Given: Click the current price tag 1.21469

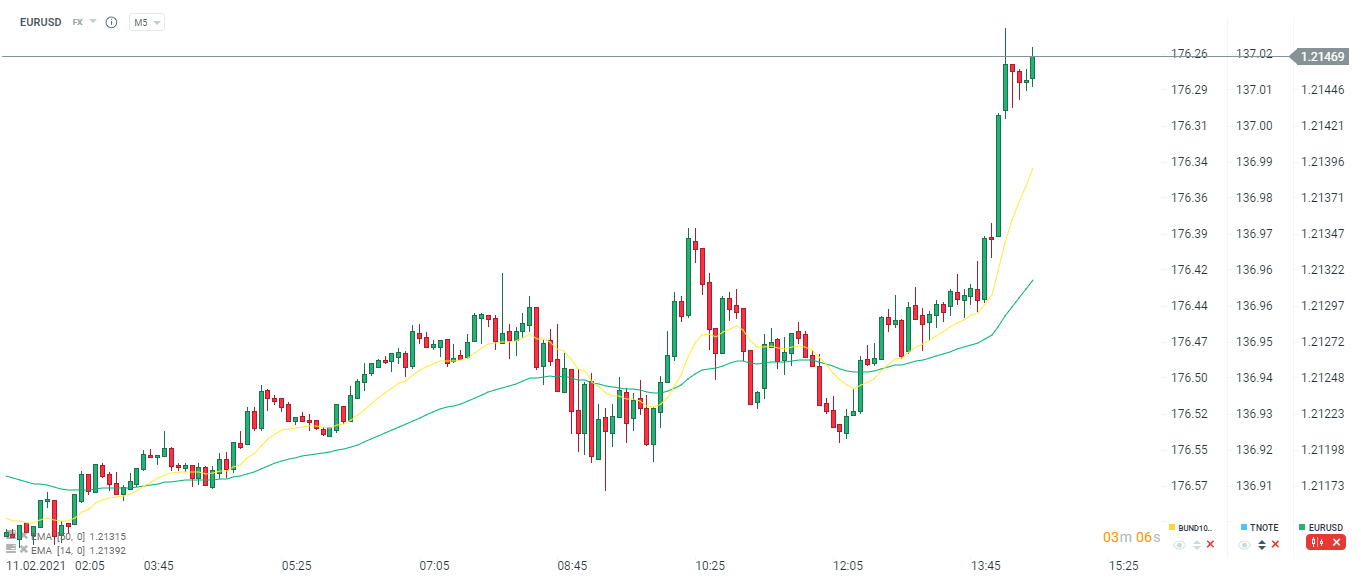Looking at the screenshot, I should [1322, 57].
